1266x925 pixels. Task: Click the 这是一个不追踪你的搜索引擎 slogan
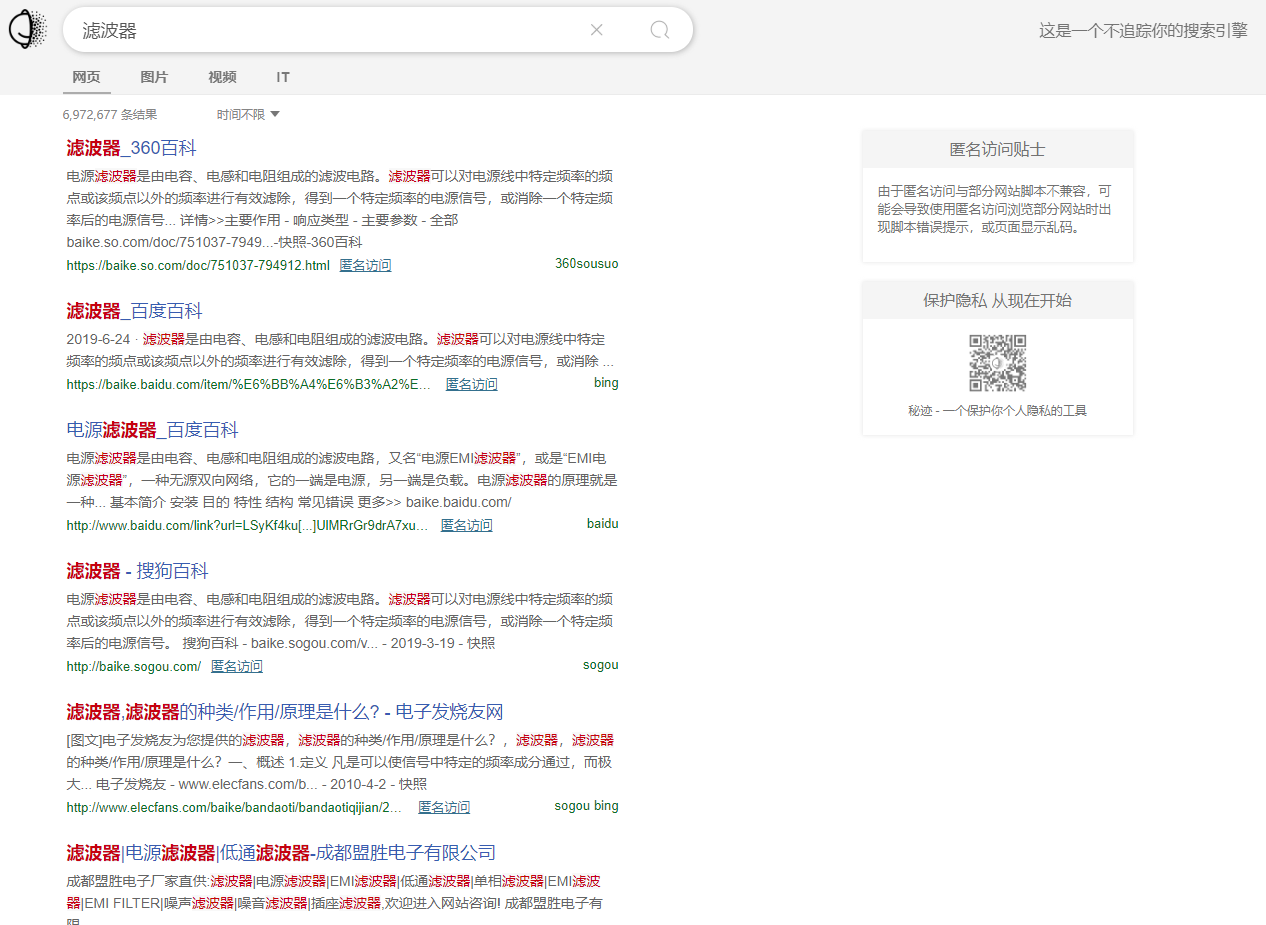pos(1143,31)
